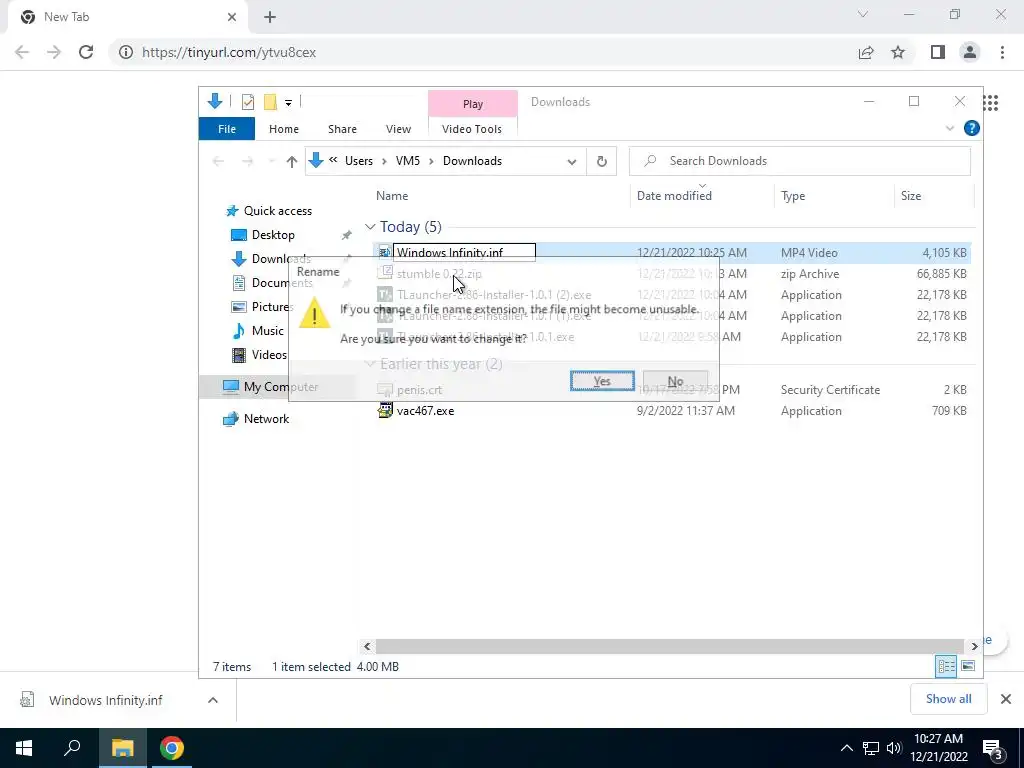Expand the ribbon with the chevron
The width and height of the screenshot is (1024, 768).
click(x=950, y=129)
